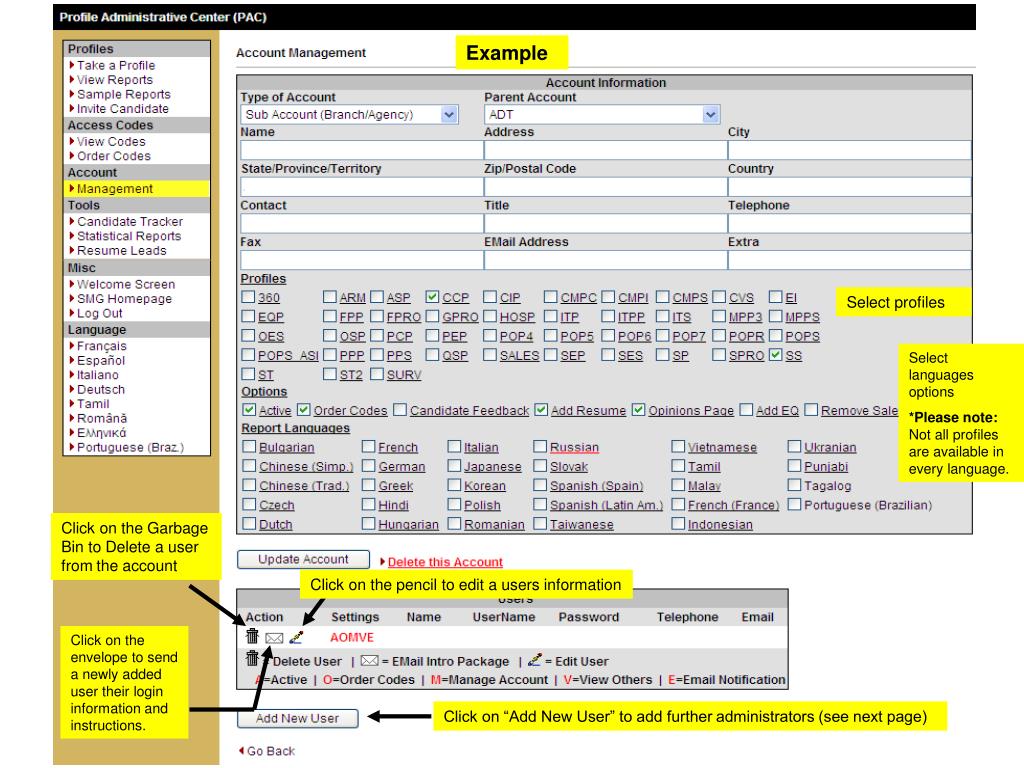The width and height of the screenshot is (1024, 768).
Task: Open the POP7 profile link
Action: tap(689, 336)
